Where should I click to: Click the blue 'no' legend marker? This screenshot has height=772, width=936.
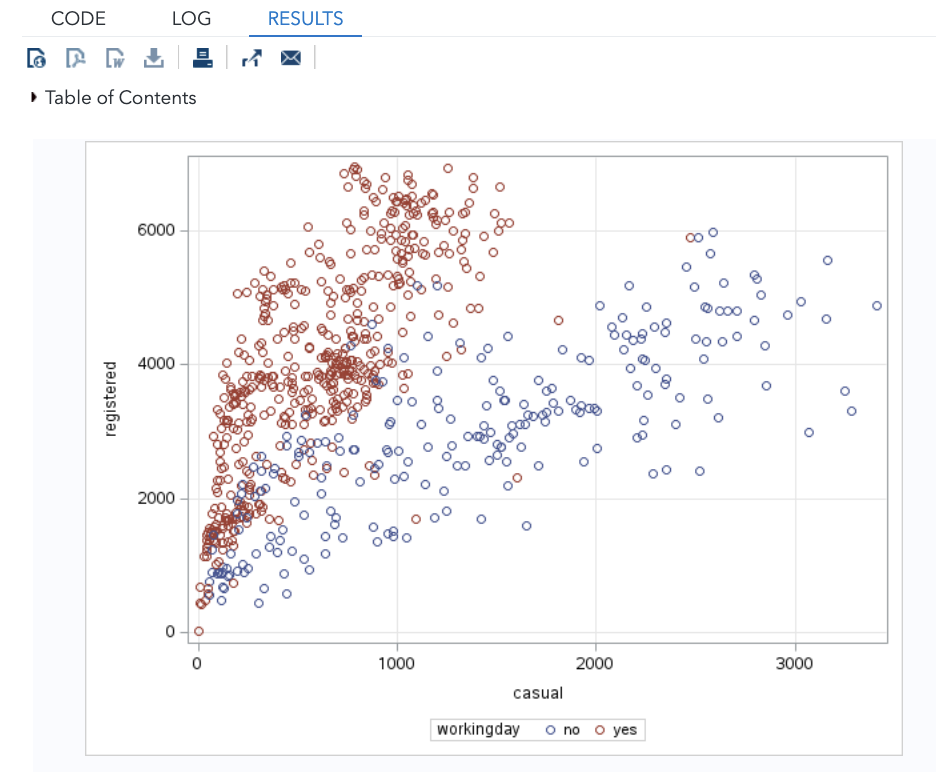coord(550,730)
